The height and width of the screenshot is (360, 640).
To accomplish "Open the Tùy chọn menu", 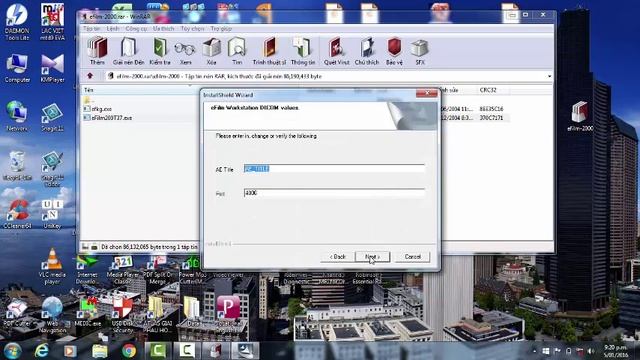I will (x=192, y=29).
